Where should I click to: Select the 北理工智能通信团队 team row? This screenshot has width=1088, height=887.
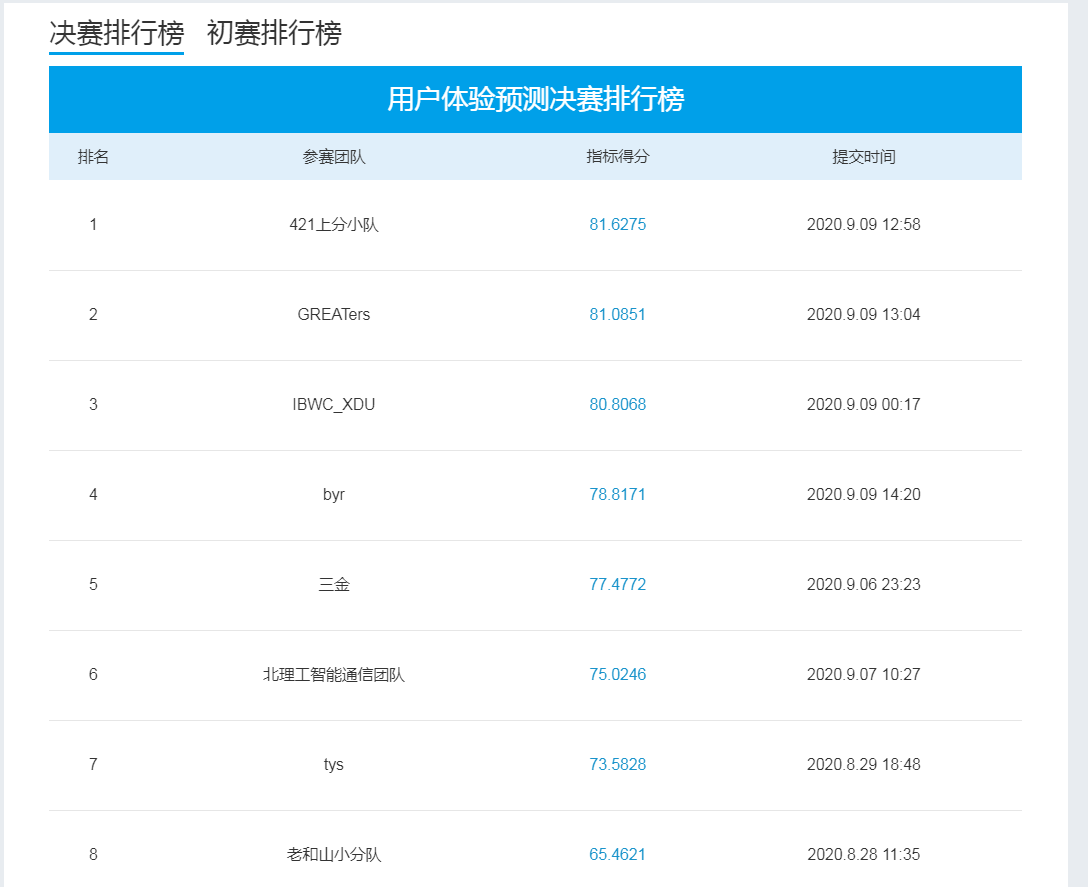pyautogui.click(x=334, y=675)
